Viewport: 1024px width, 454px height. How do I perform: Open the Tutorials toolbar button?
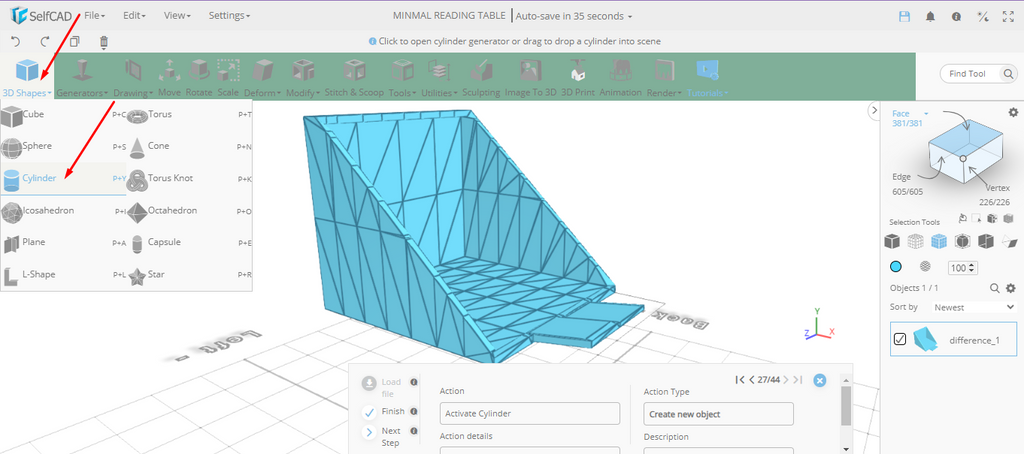(707, 78)
